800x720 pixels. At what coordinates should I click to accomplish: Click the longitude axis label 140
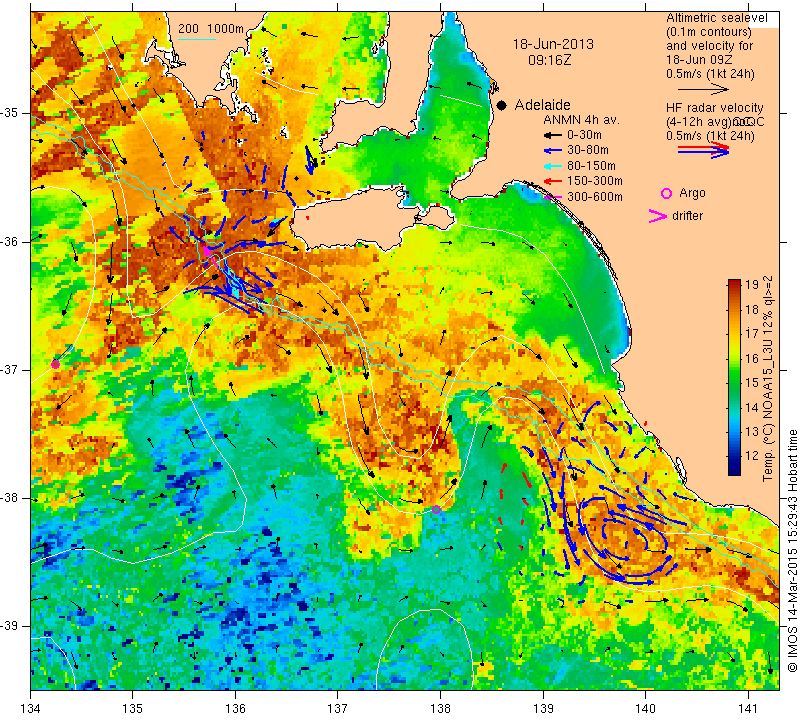645,709
